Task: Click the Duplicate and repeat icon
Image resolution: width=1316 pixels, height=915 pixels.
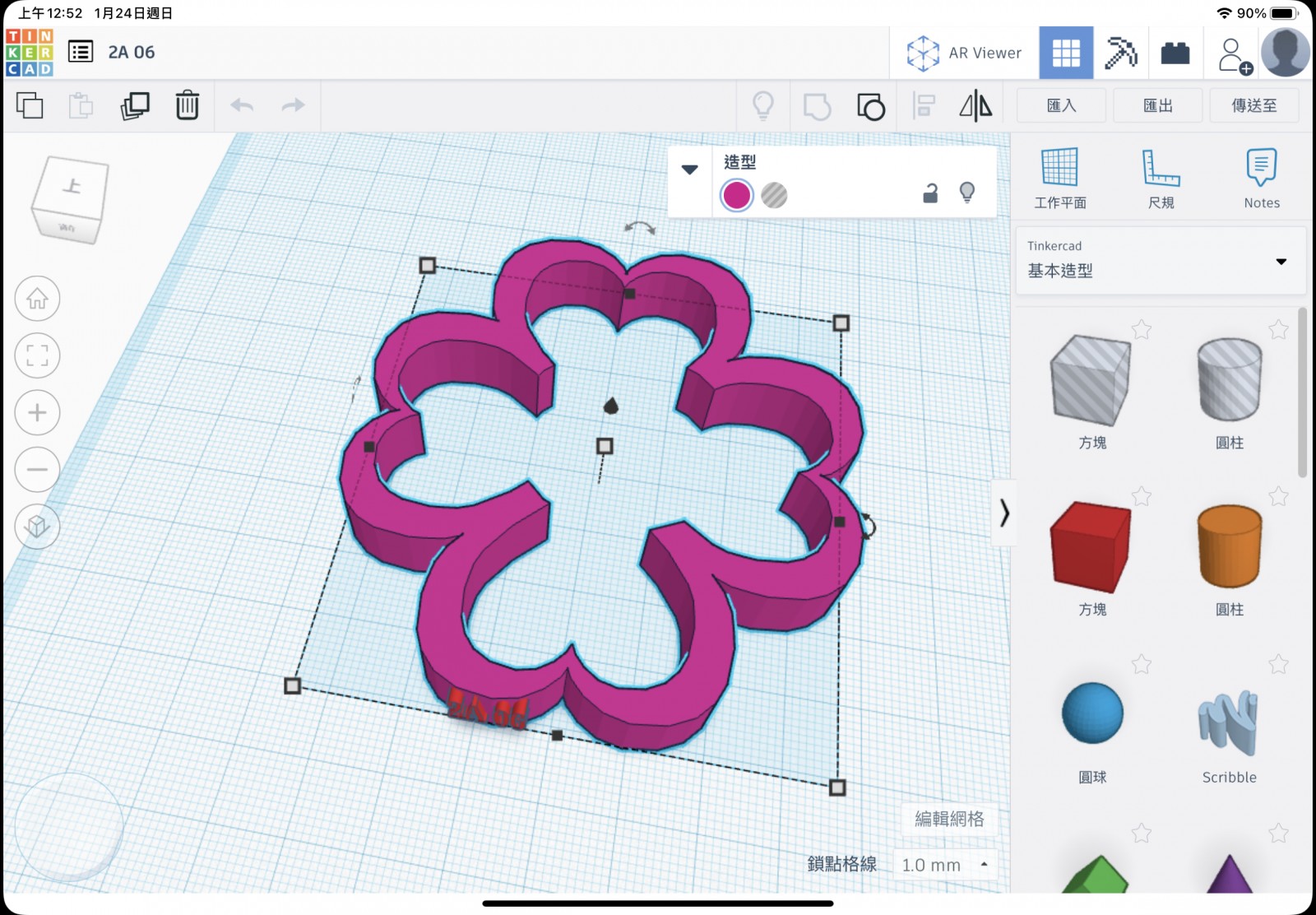Action: pyautogui.click(x=135, y=105)
